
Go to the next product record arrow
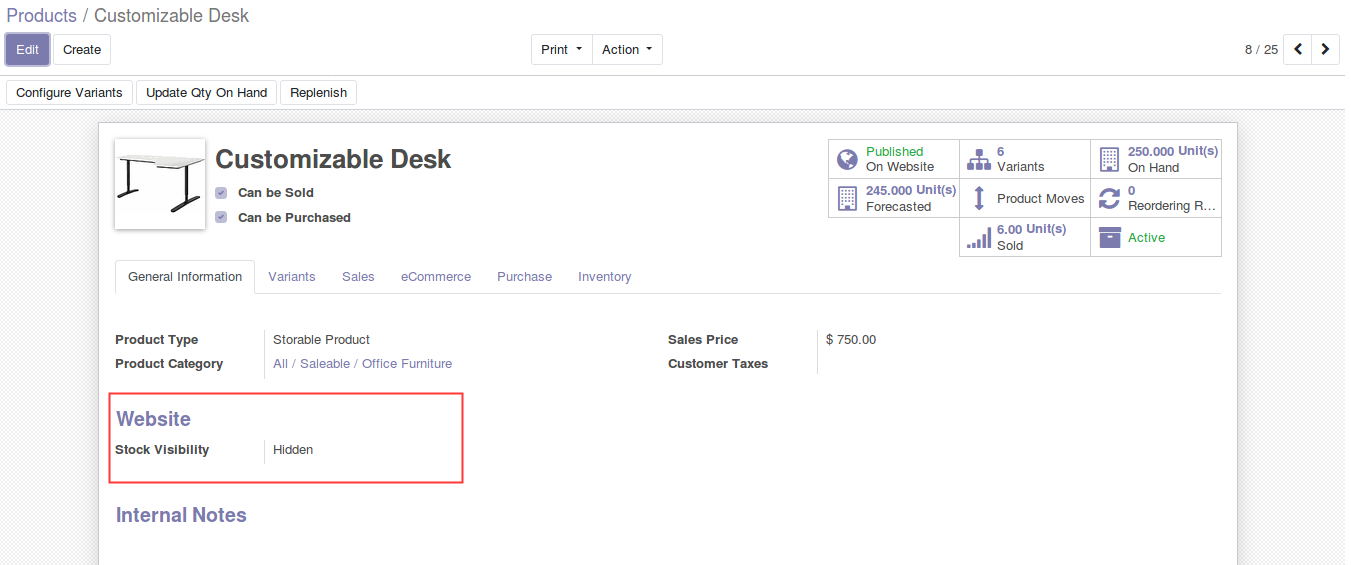1325,49
